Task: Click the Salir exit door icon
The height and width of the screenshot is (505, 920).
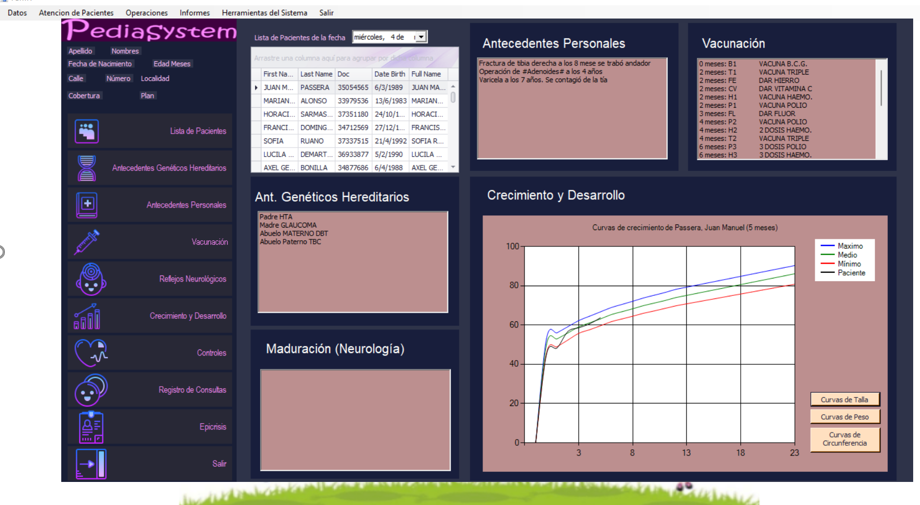Action: (90, 464)
